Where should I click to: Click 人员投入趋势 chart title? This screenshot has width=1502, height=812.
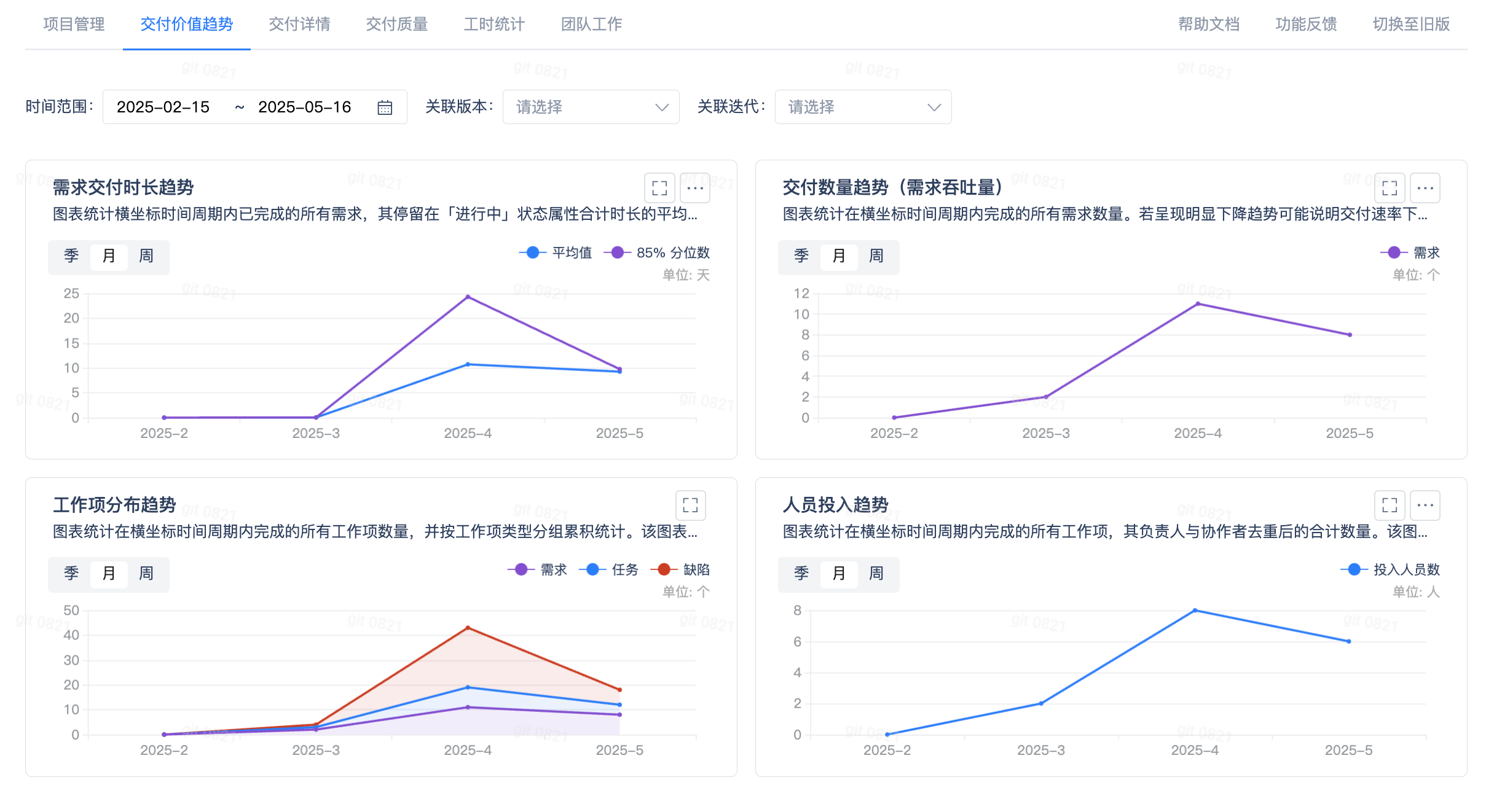click(835, 504)
